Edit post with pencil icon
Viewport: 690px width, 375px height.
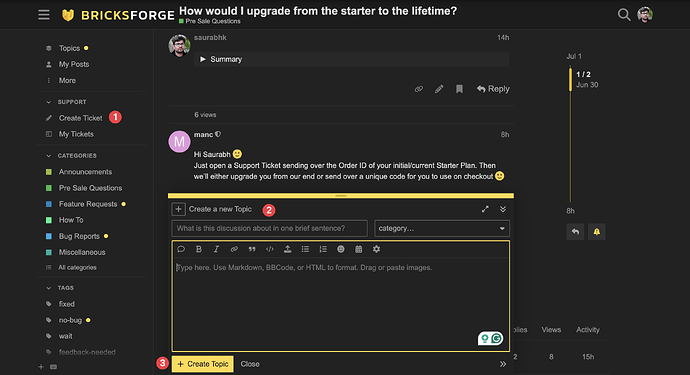pos(439,89)
